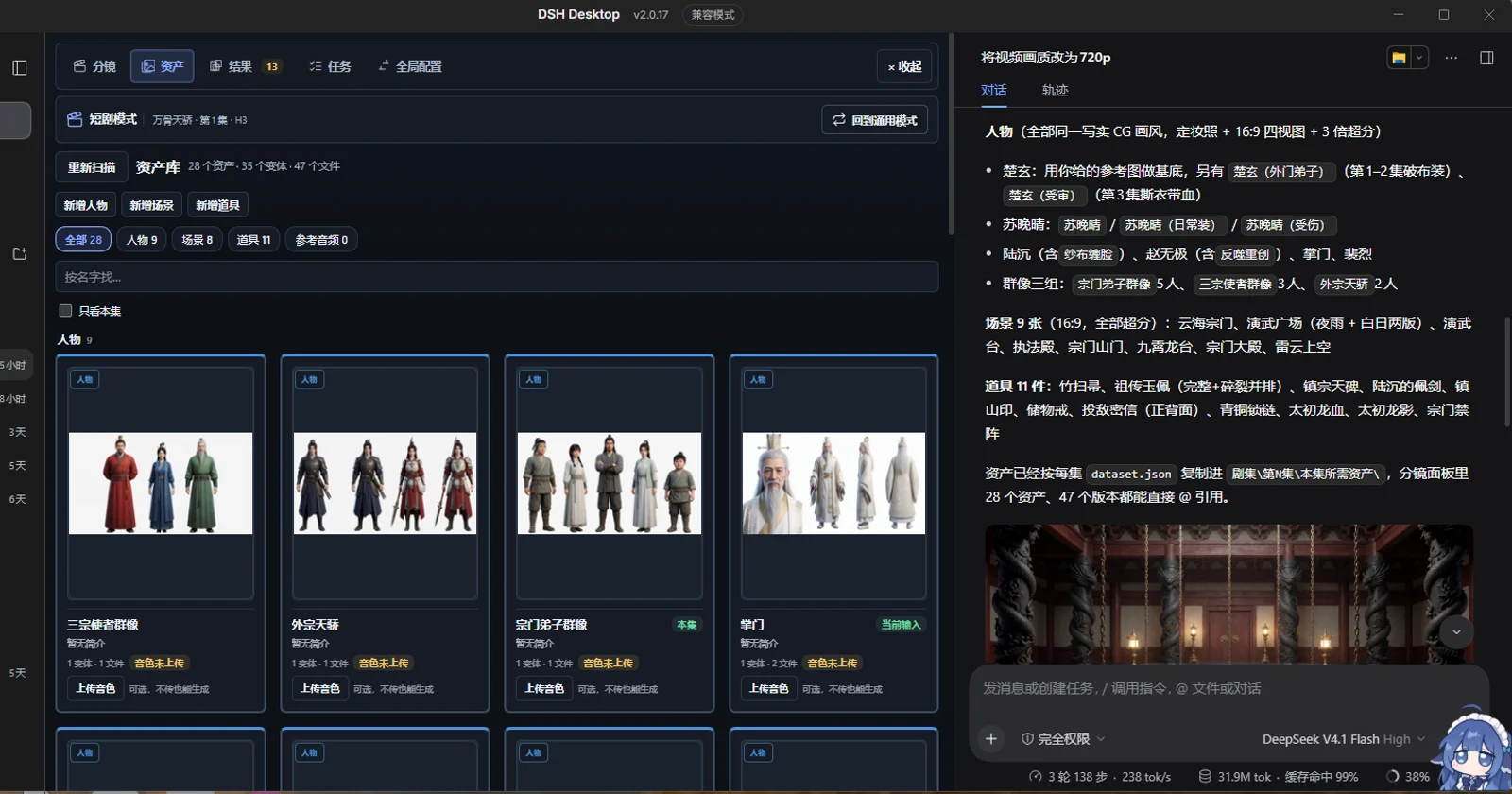Filter assets by 道具 11
Screen dimensions: 1512x794
[x=253, y=240]
